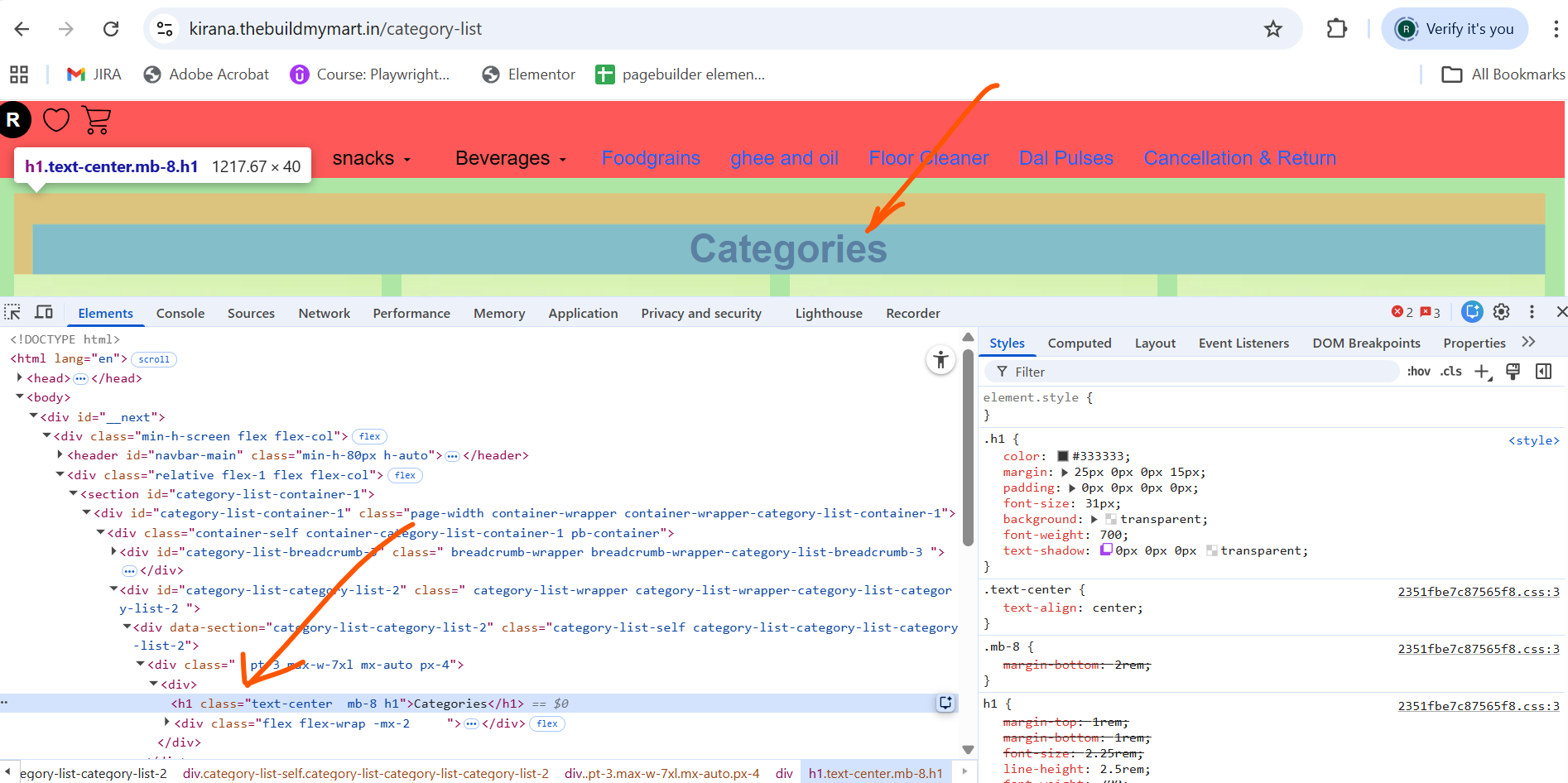Click the transparent background color swatch
Screen dimensions: 1568x783
(x=1111, y=519)
